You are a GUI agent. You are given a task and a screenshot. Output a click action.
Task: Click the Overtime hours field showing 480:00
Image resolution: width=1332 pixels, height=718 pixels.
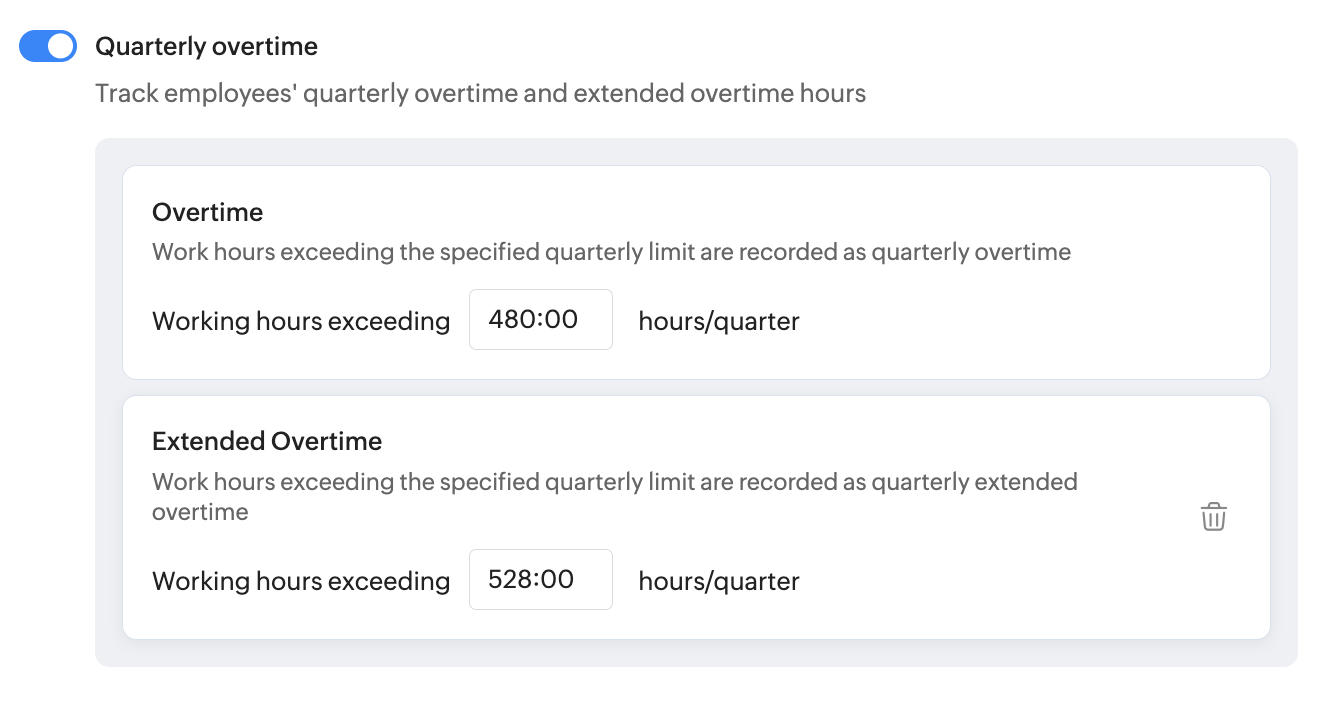pos(540,320)
